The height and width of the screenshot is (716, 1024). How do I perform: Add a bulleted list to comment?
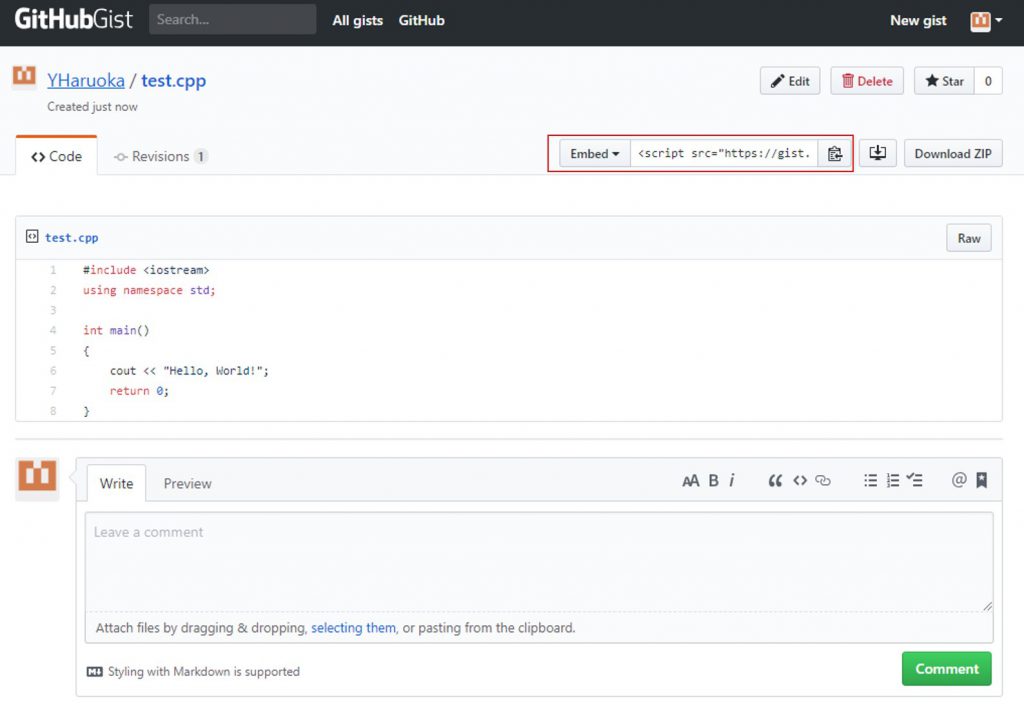tap(870, 481)
